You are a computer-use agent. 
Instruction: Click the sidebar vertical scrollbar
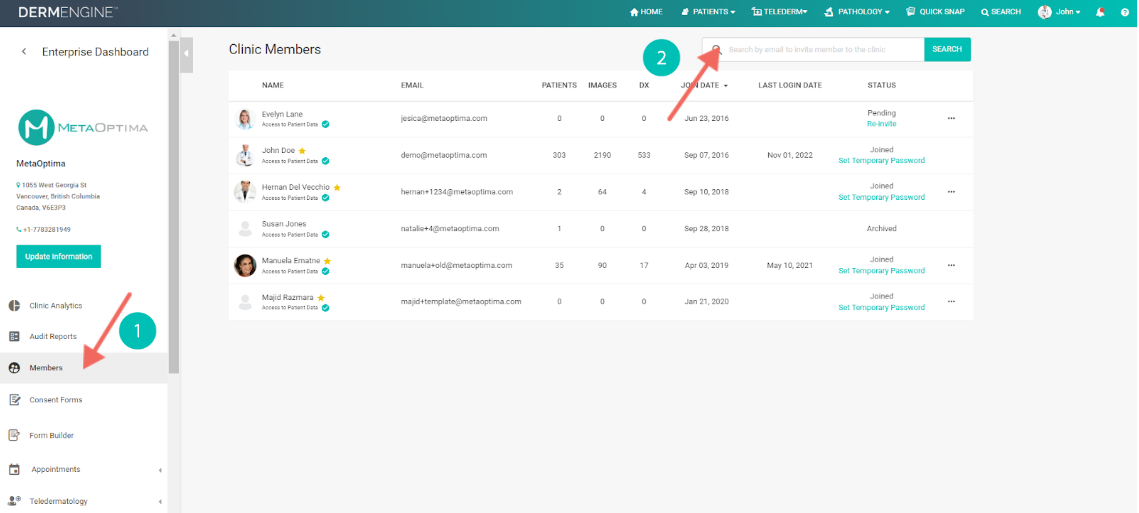tap(174, 207)
